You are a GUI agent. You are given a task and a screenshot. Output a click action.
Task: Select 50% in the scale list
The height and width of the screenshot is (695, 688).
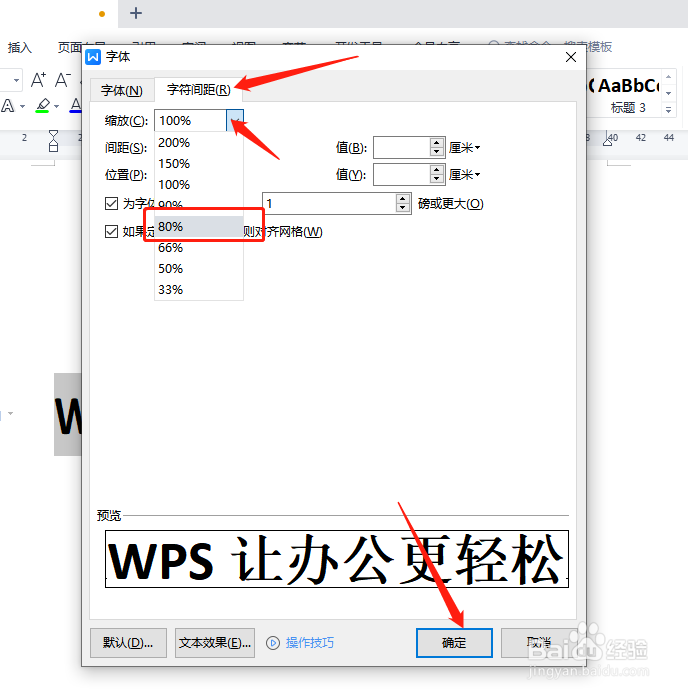tap(199, 269)
